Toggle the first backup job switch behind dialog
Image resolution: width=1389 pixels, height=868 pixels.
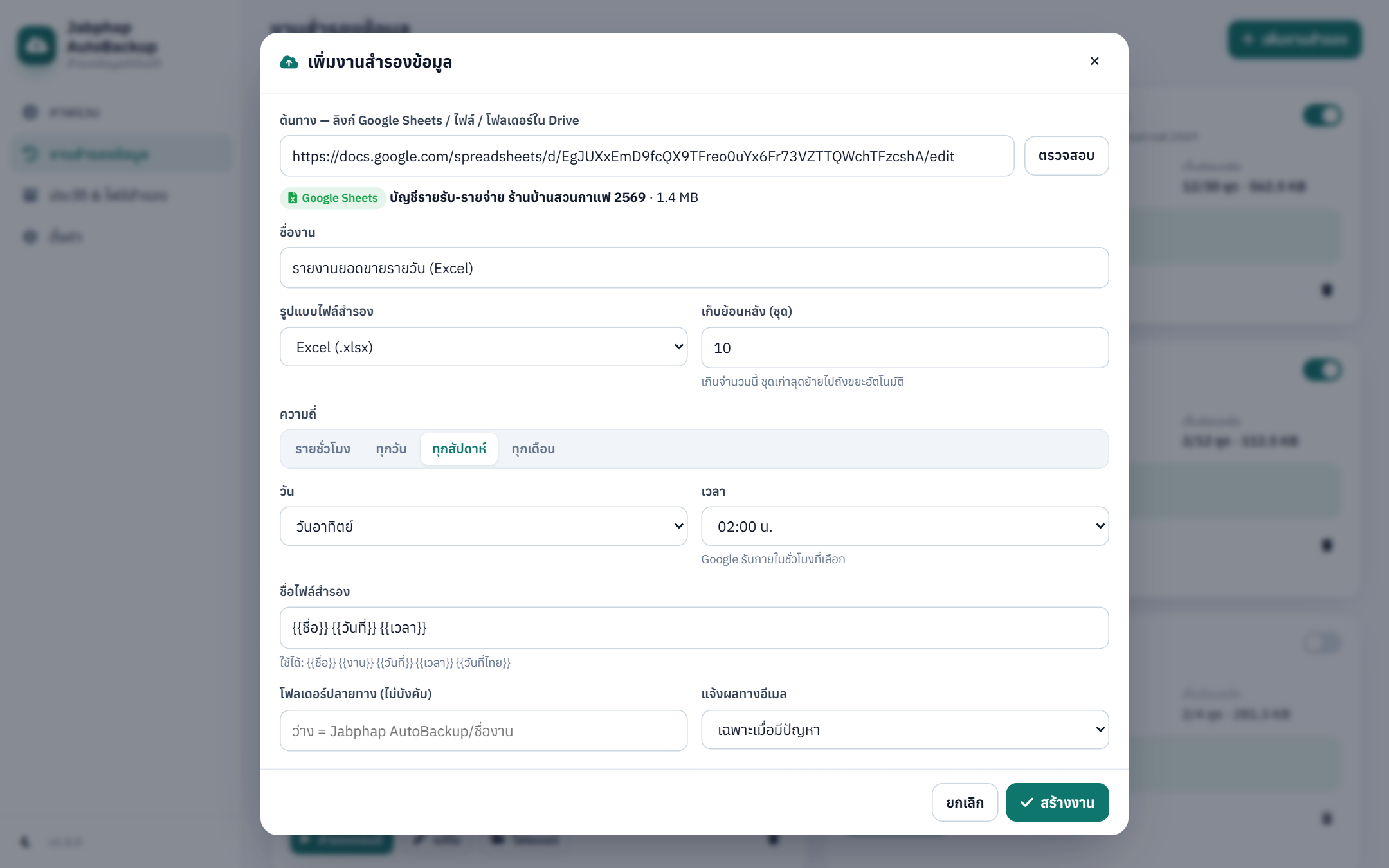tap(1323, 116)
